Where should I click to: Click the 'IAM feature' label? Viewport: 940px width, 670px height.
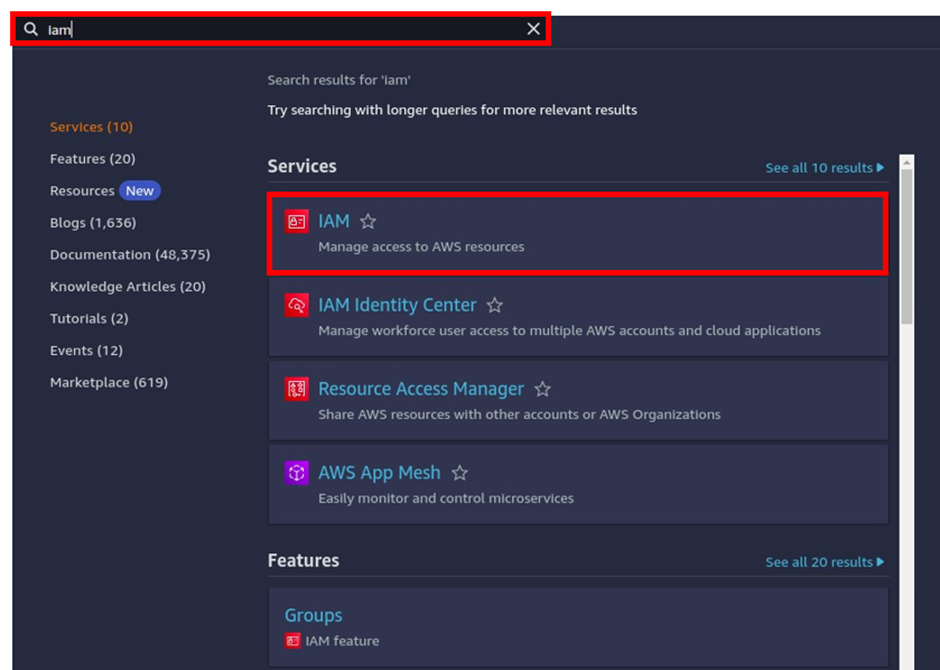(342, 641)
